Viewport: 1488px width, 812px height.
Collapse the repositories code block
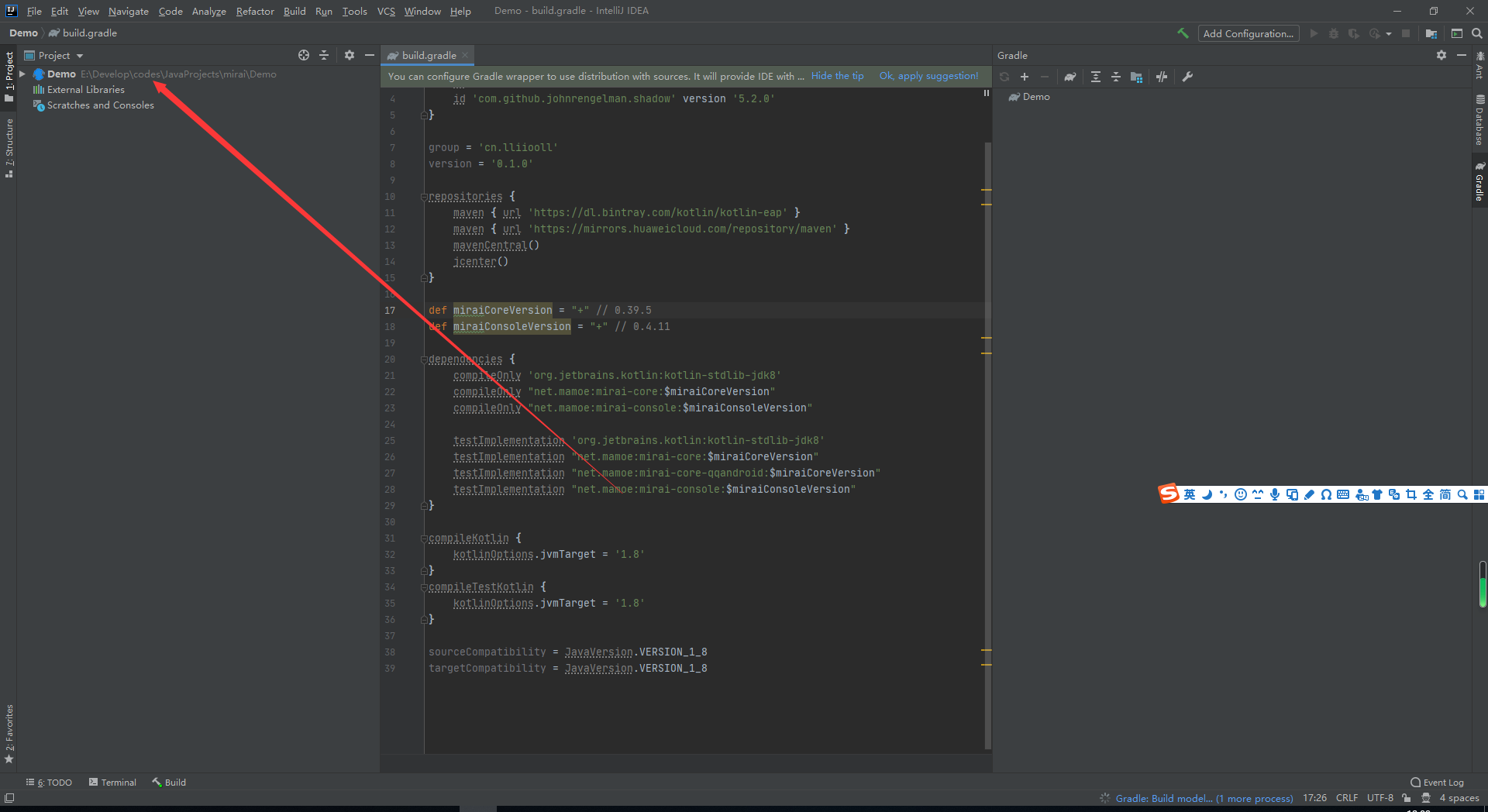[x=424, y=197]
